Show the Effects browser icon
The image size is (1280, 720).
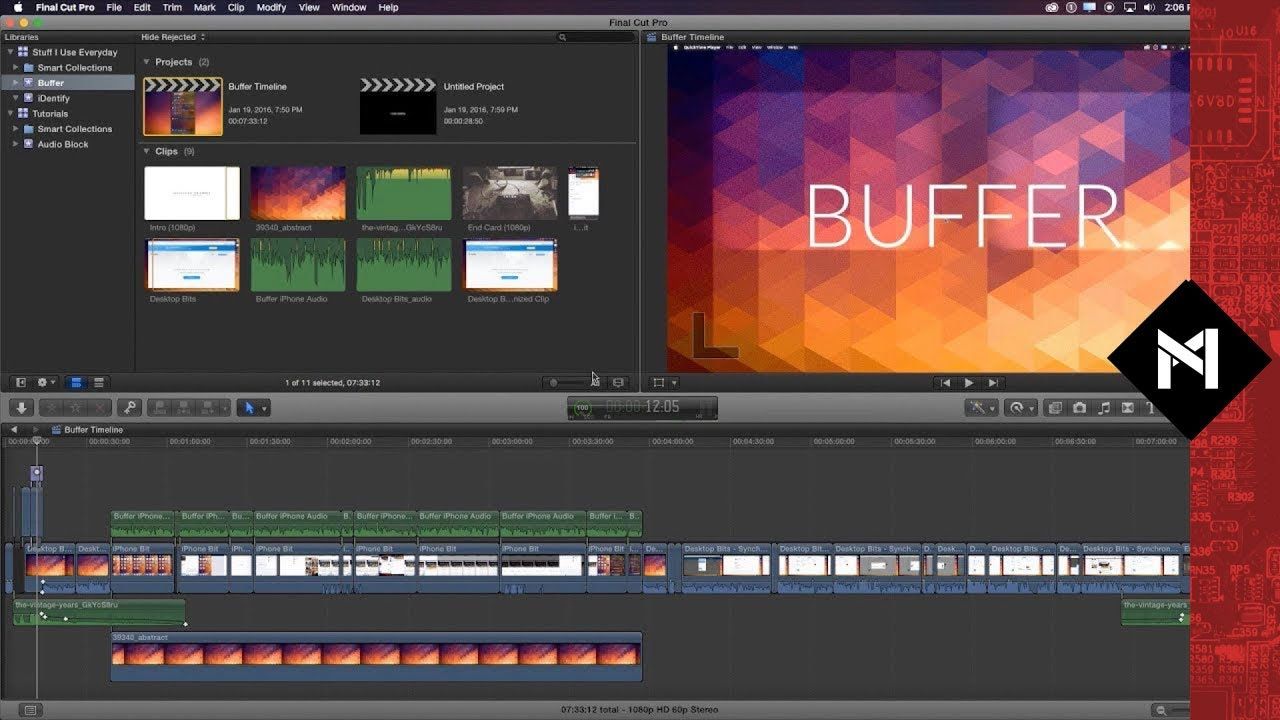pos(1054,408)
